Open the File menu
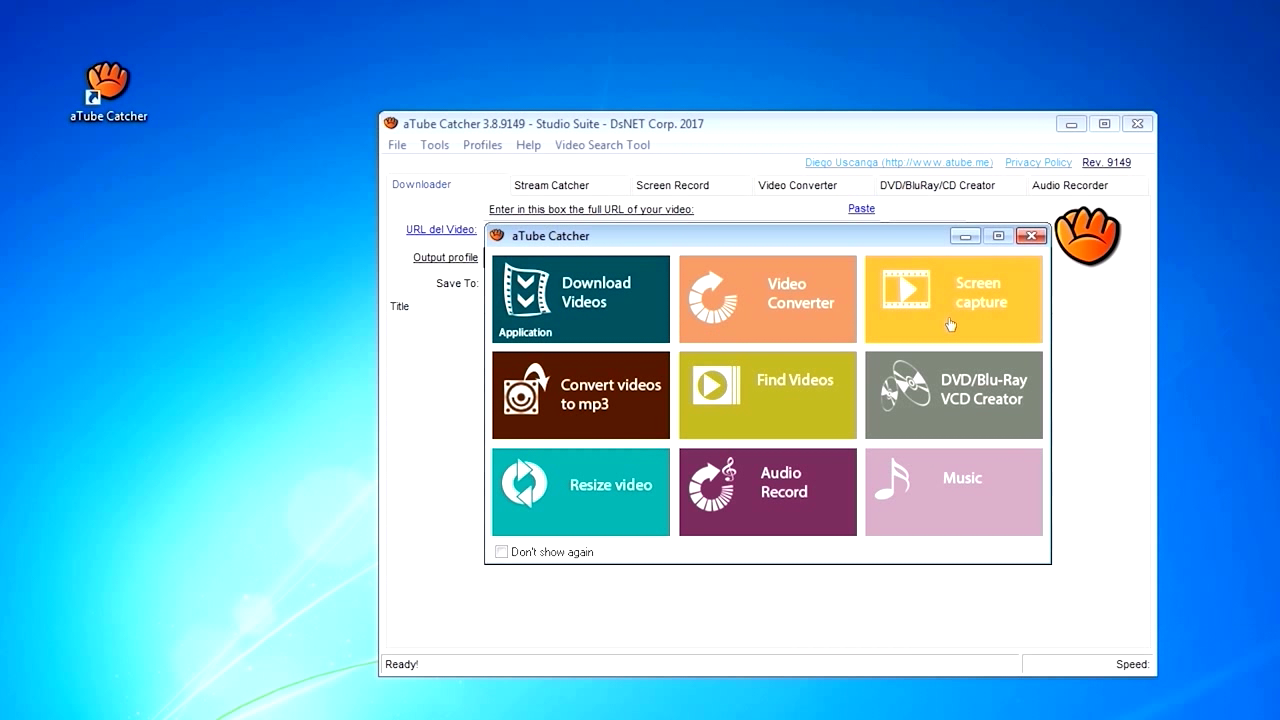This screenshot has width=1280, height=720. pyautogui.click(x=397, y=145)
